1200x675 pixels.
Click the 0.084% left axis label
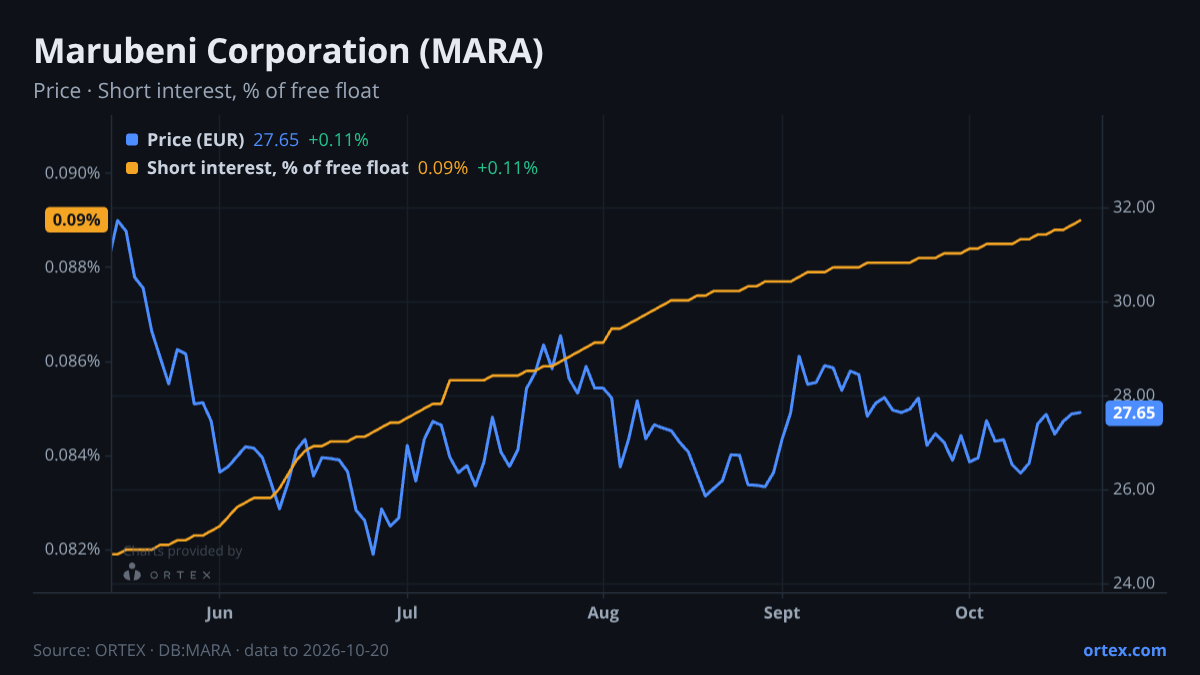coord(73,456)
